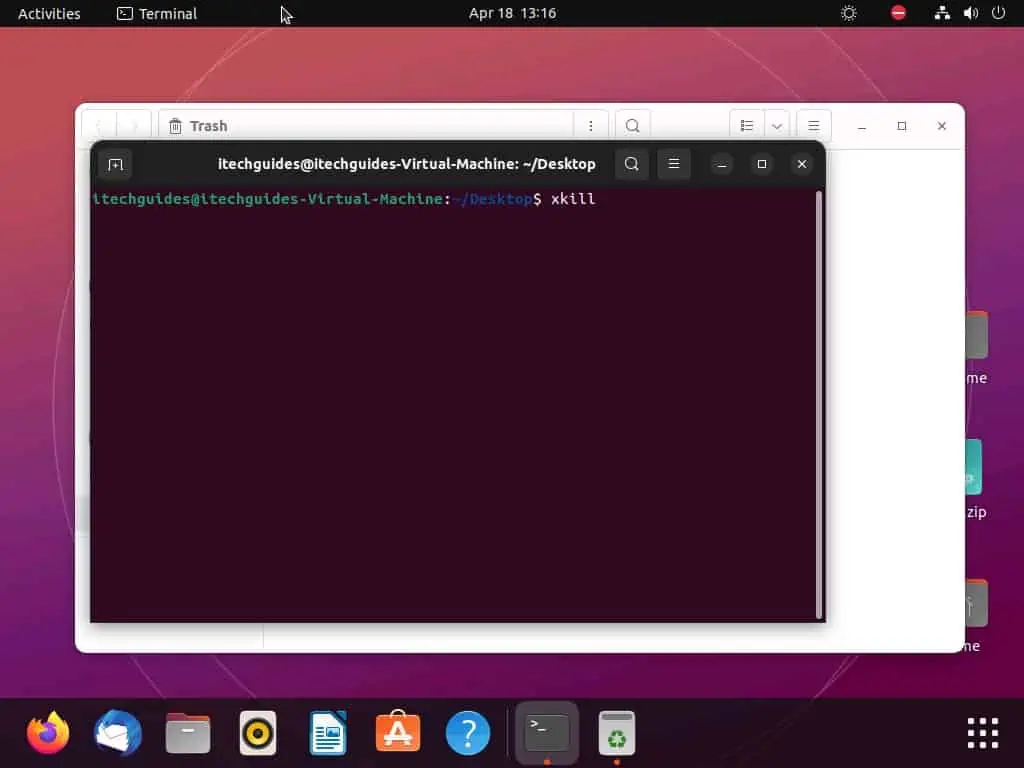
Task: Click the Terminal window title text
Action: [x=406, y=164]
